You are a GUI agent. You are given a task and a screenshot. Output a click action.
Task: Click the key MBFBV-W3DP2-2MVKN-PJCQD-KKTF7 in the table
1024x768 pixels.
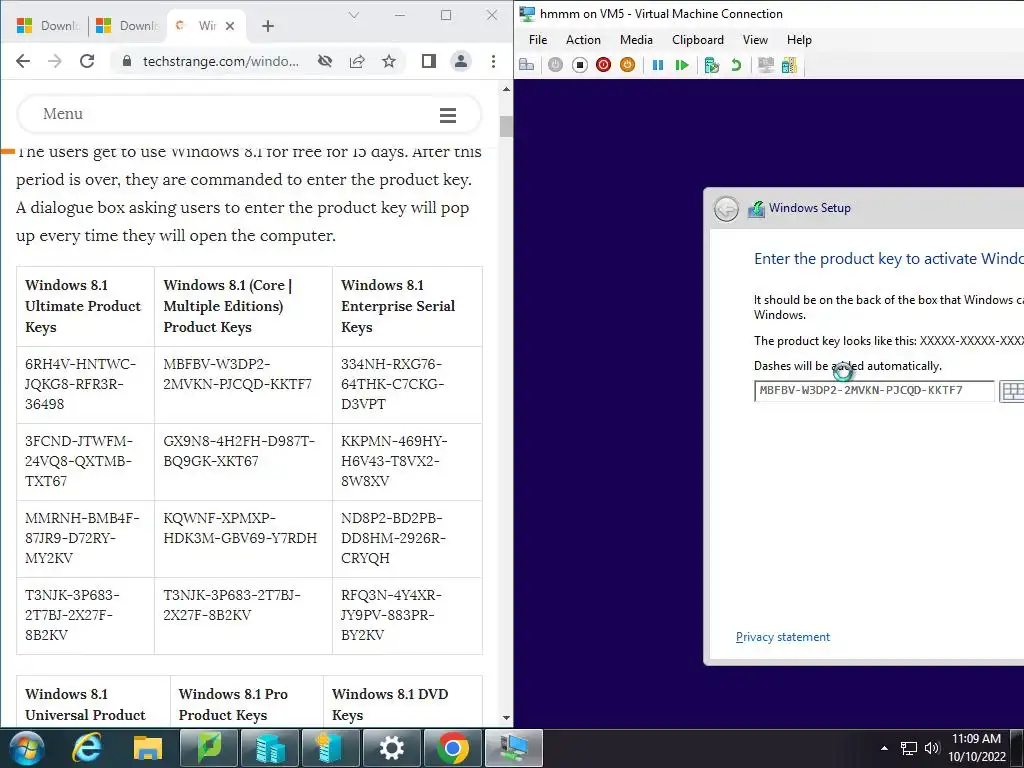(237, 374)
